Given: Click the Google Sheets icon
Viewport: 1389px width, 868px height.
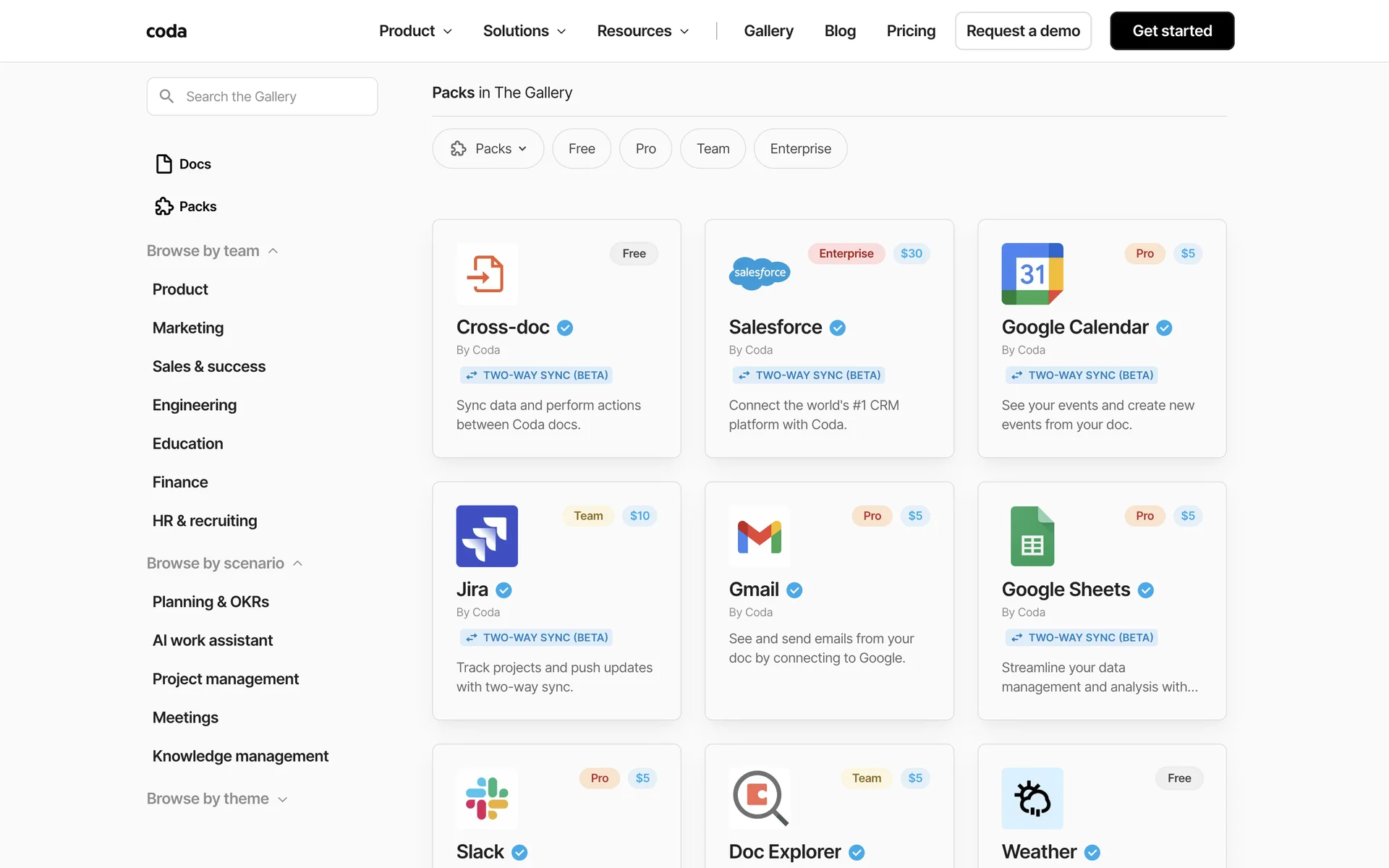Looking at the screenshot, I should click(1032, 536).
